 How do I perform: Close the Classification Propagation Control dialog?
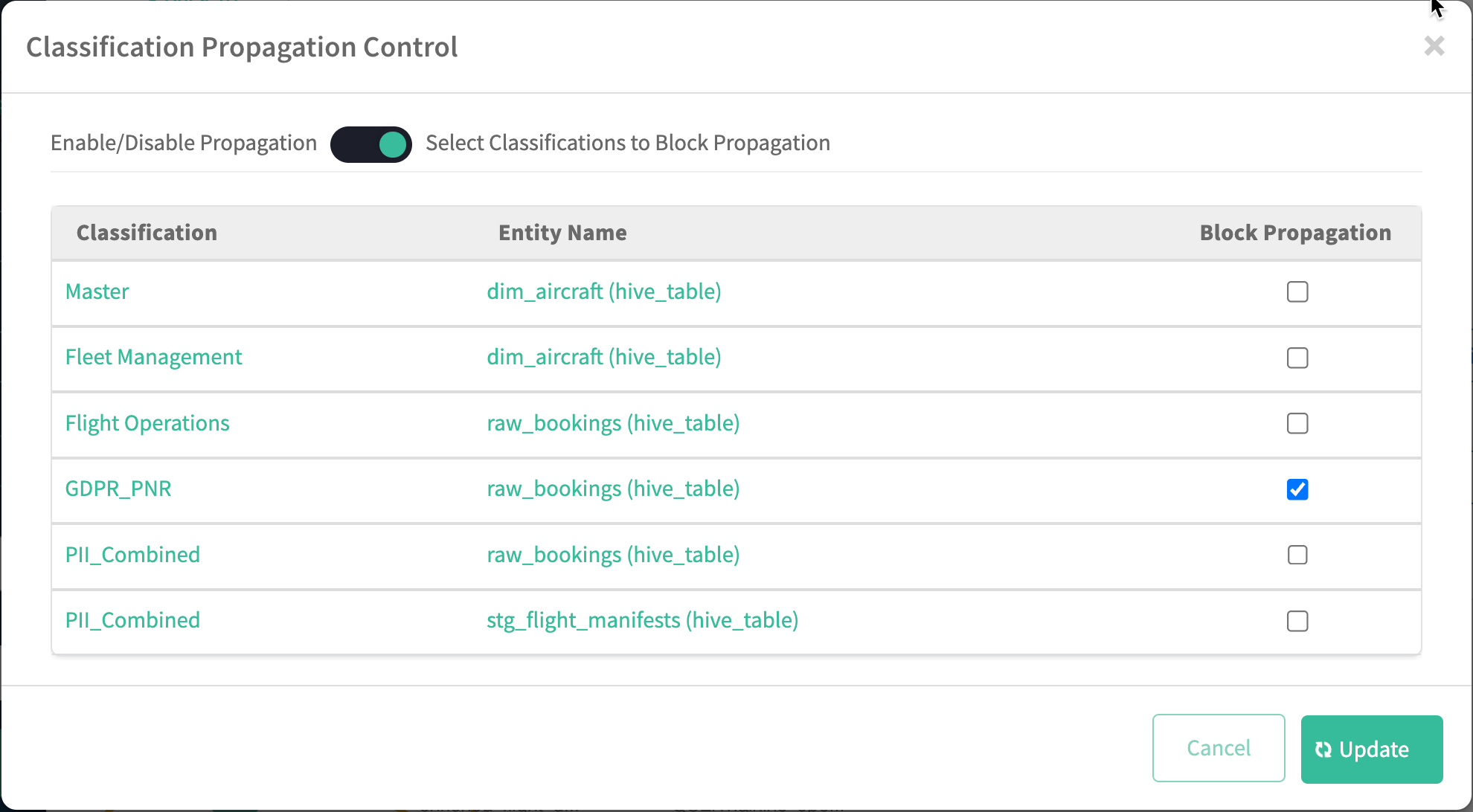point(1434,46)
